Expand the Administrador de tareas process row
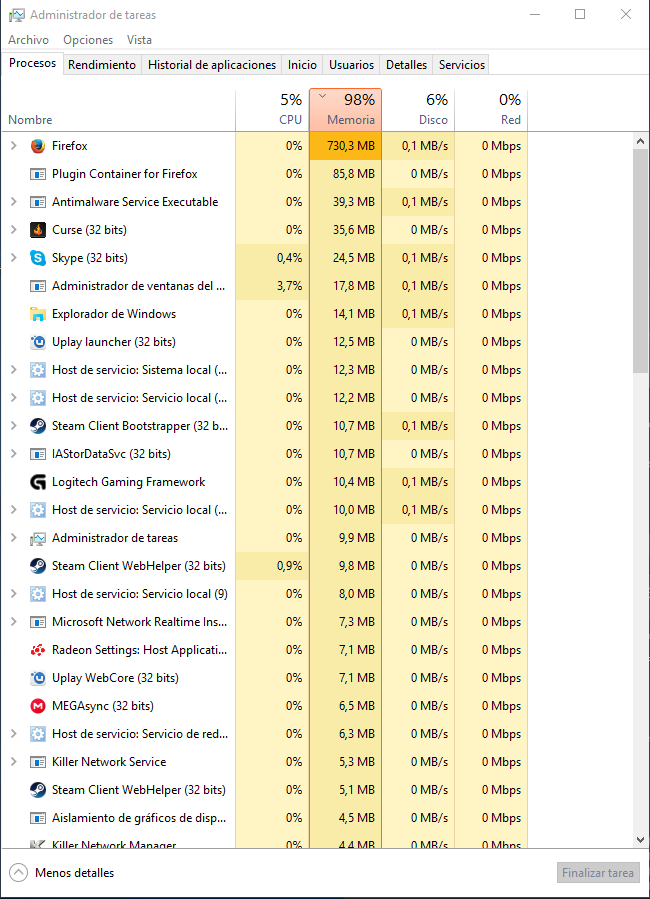650x899 pixels. pyautogui.click(x=14, y=538)
